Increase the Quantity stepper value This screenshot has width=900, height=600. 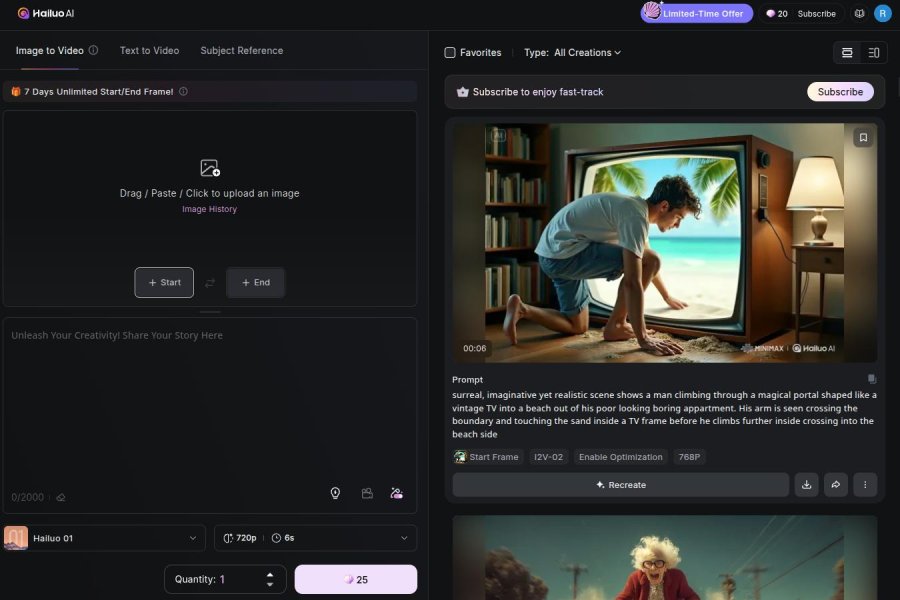pyautogui.click(x=270, y=575)
